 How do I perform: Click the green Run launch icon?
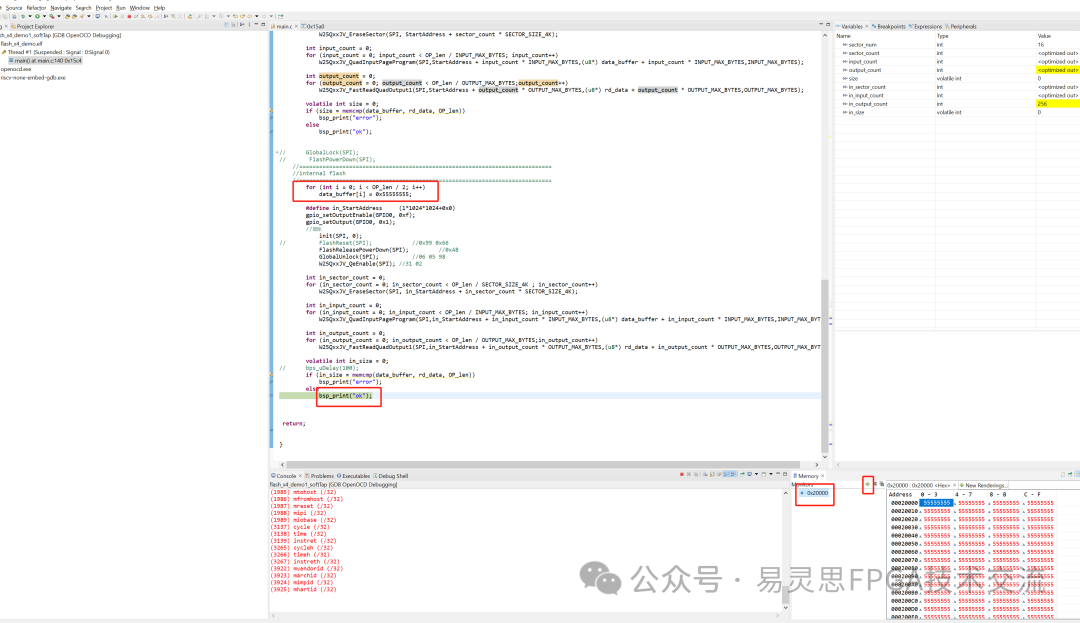37,17
